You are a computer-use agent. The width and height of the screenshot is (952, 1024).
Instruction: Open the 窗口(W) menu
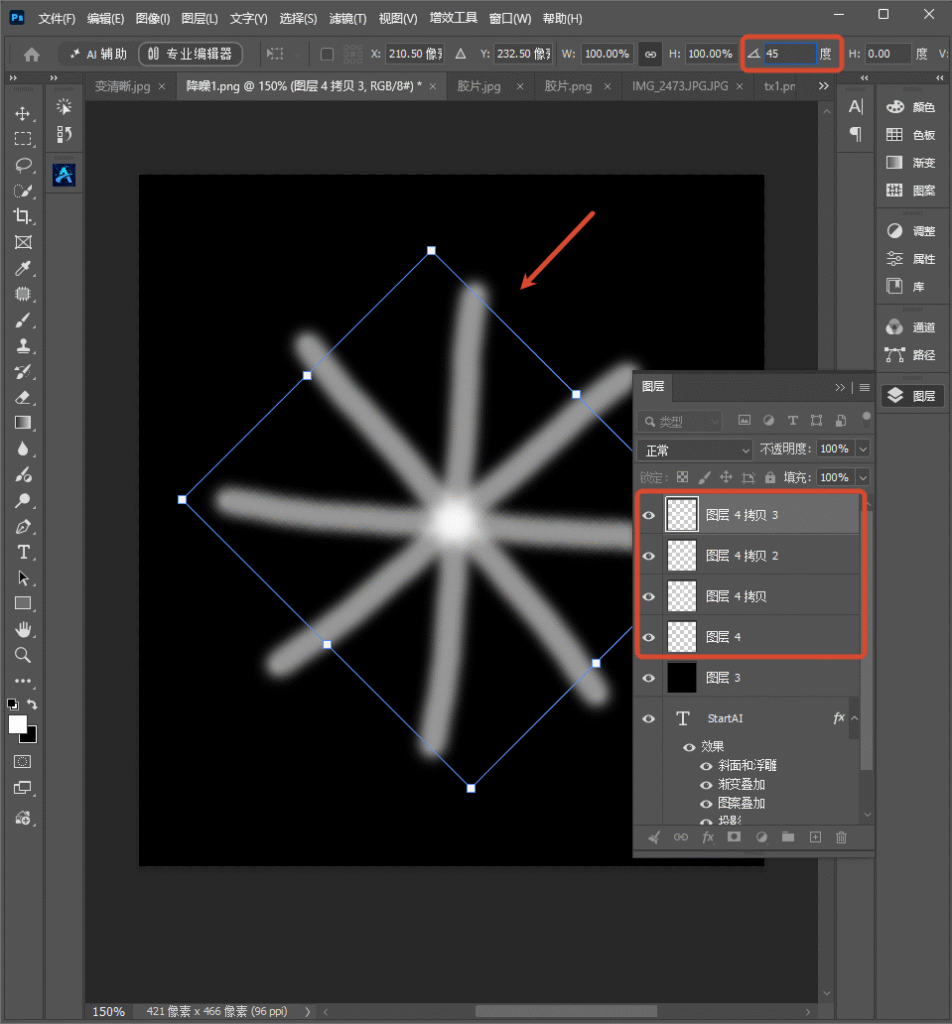click(x=510, y=18)
